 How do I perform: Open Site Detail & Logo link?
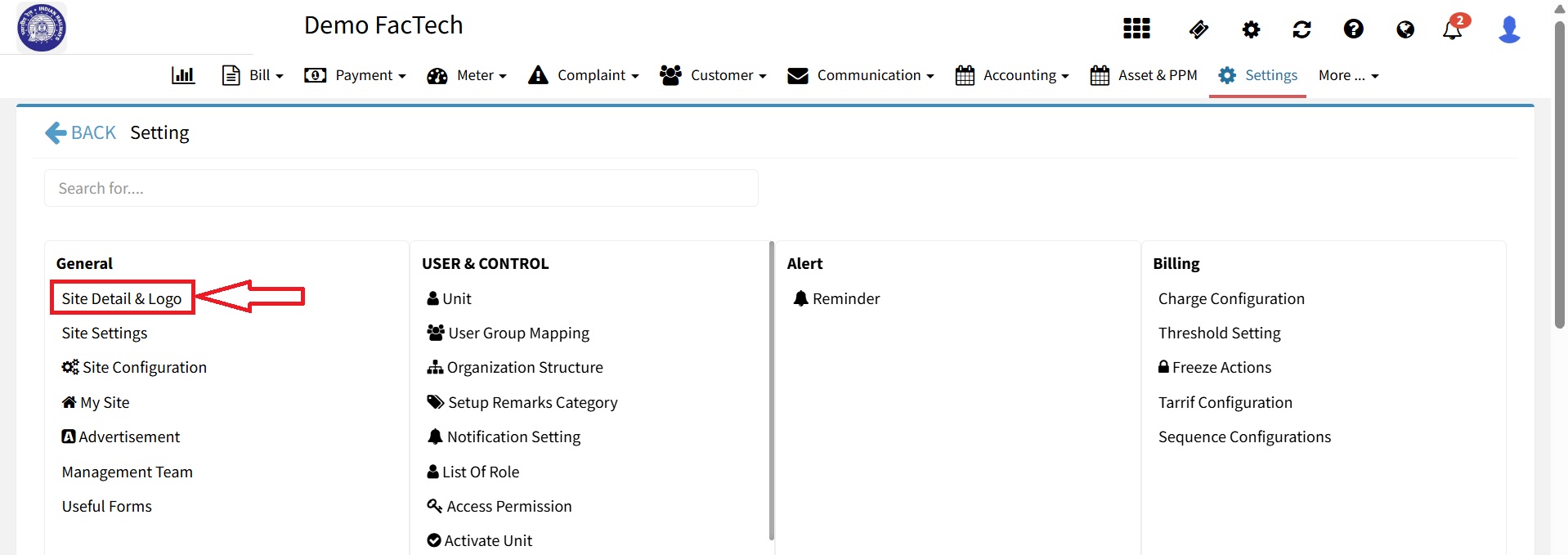(x=122, y=298)
